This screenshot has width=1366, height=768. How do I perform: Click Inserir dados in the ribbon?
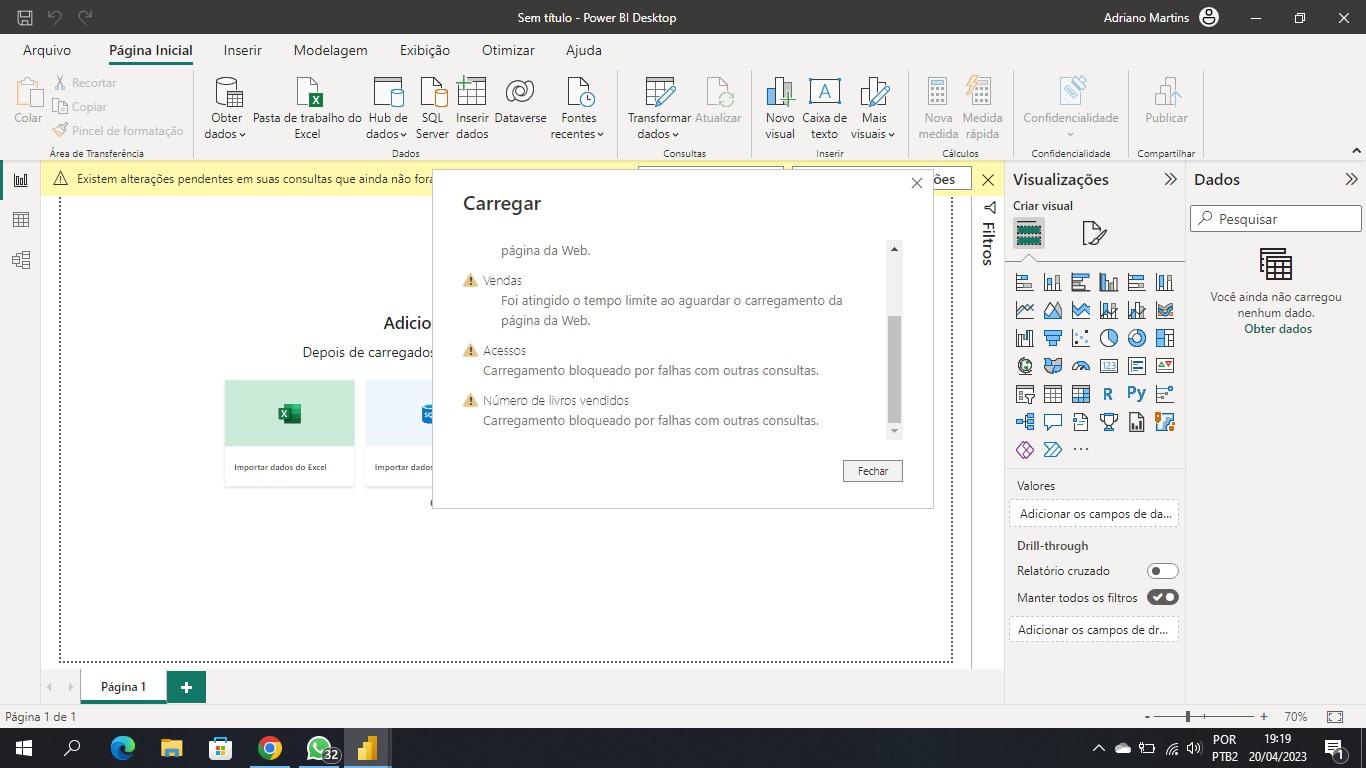click(x=472, y=108)
